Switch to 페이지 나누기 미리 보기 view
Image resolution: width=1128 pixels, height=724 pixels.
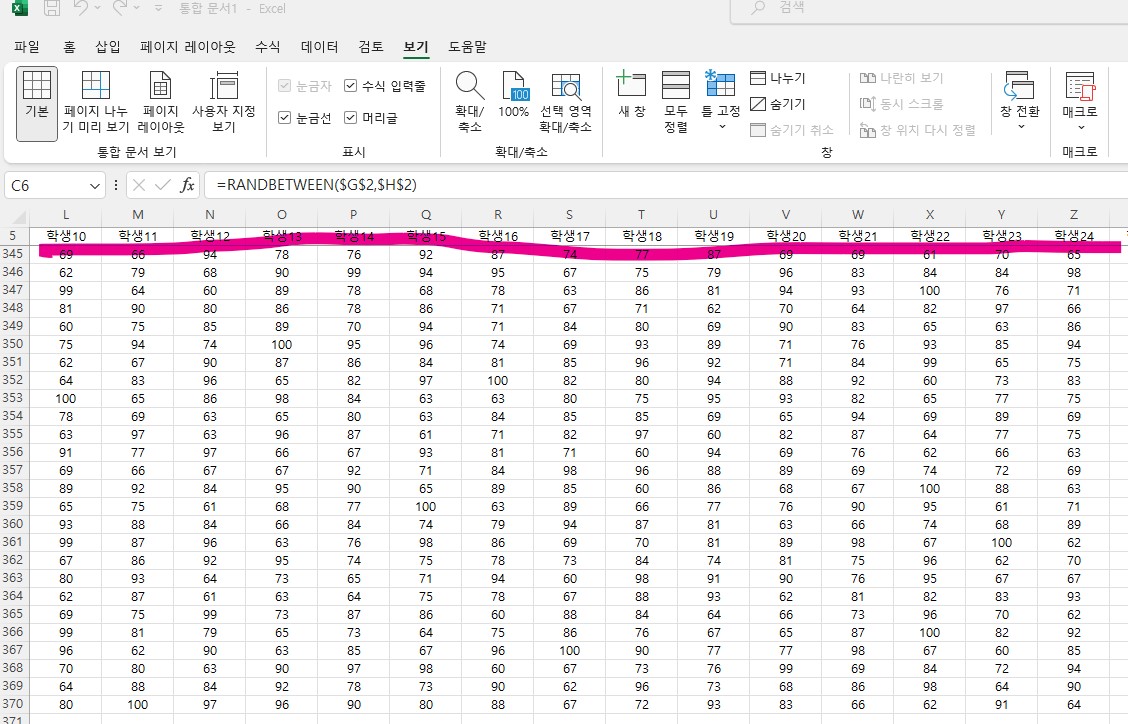(x=95, y=100)
